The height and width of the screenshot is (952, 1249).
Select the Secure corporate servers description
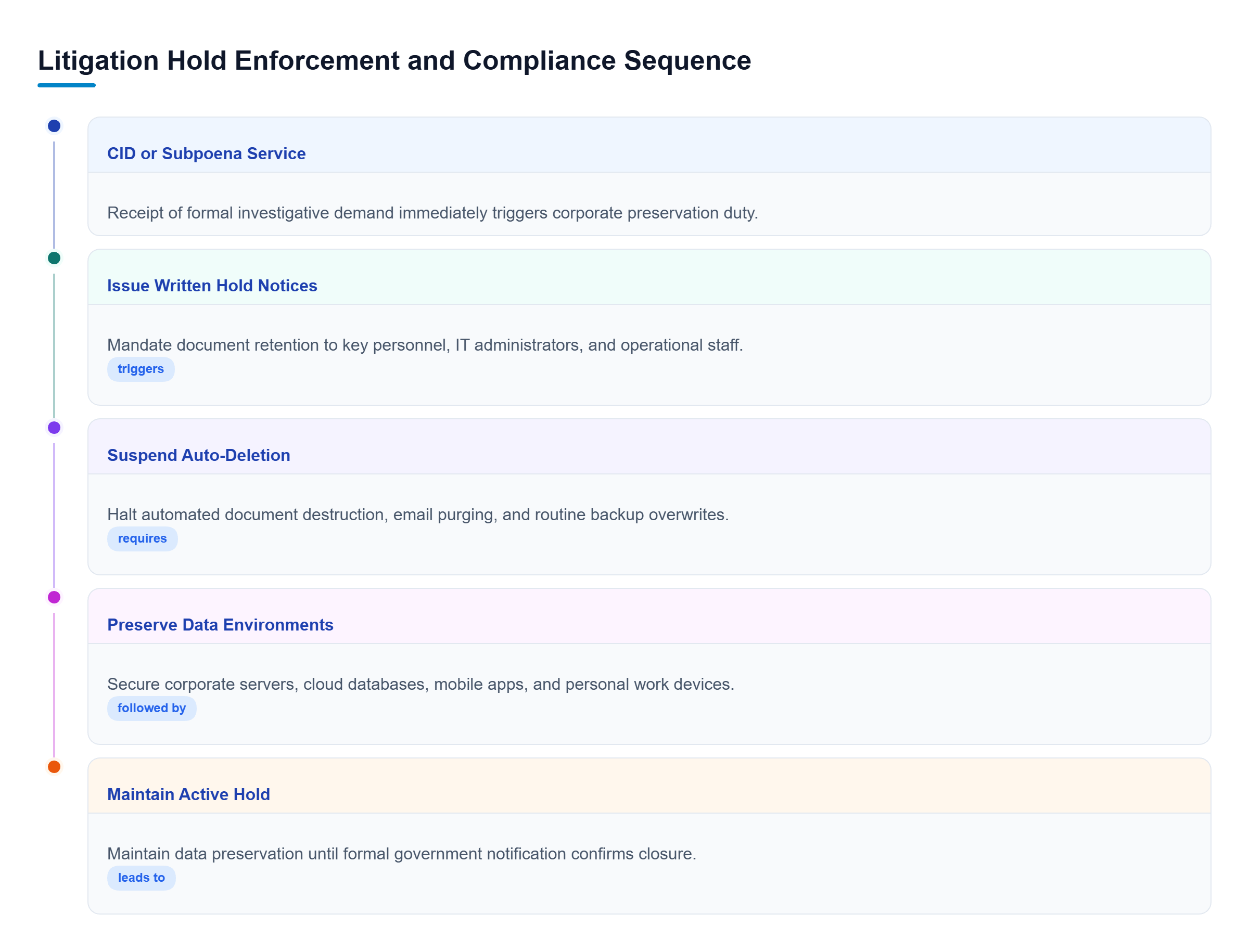[x=420, y=684]
